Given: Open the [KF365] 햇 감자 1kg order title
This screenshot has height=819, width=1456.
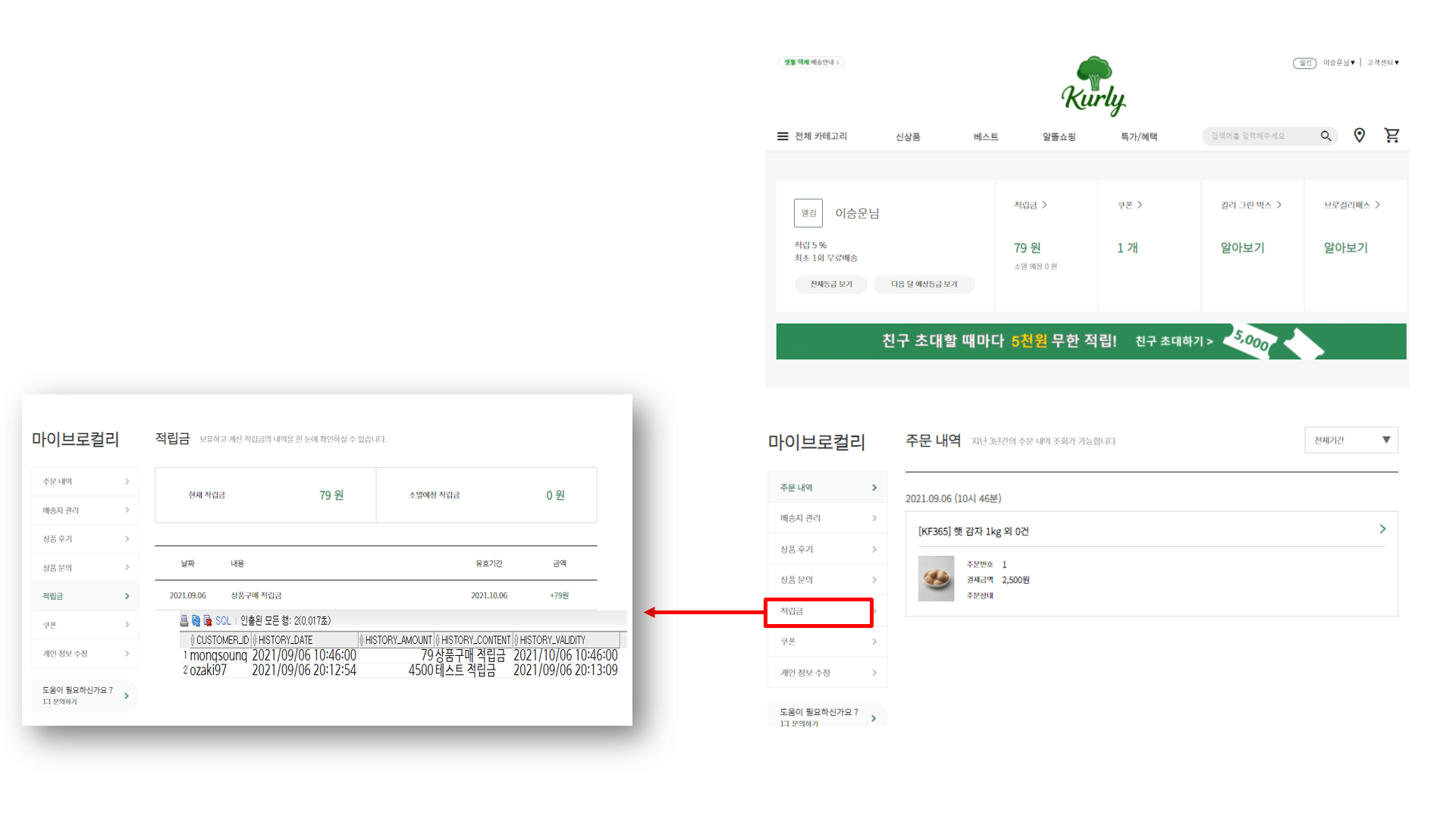Looking at the screenshot, I should point(973,531).
